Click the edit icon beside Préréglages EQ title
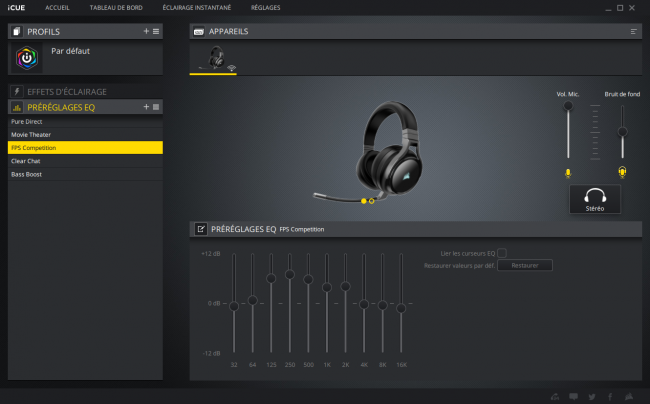 (x=201, y=229)
